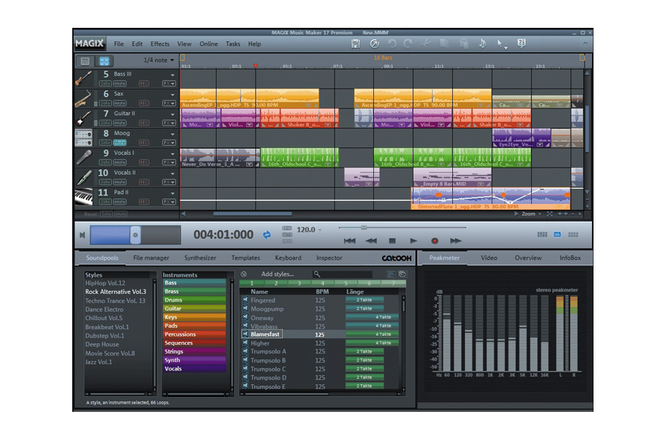Image resolution: width=665 pixels, height=439 pixels.
Task: Click the round icon left of Add styles
Action: click(x=244, y=274)
